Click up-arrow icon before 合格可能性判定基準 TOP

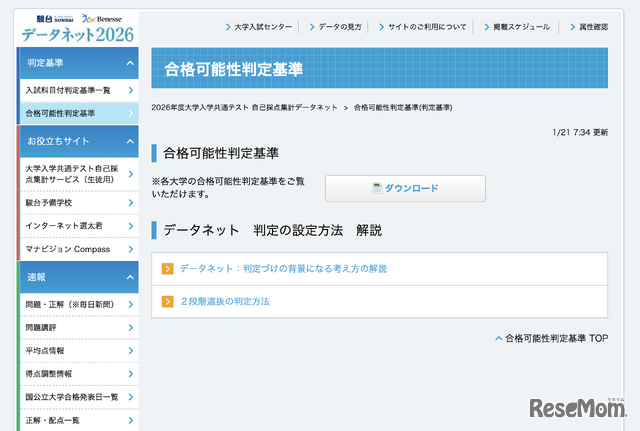point(498,338)
